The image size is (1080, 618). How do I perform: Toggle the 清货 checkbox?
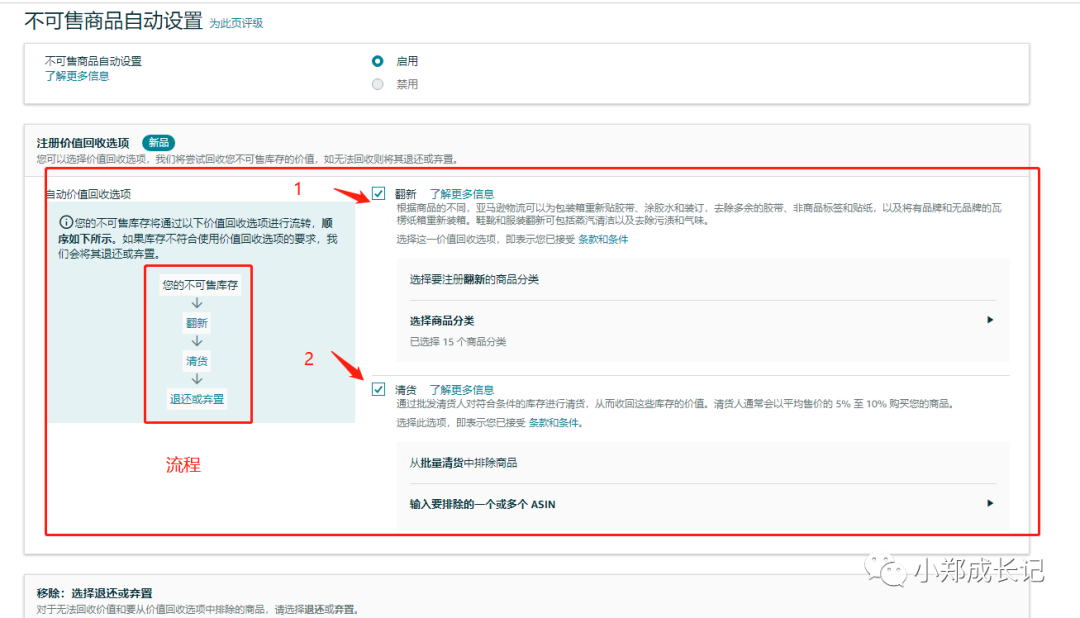378,389
